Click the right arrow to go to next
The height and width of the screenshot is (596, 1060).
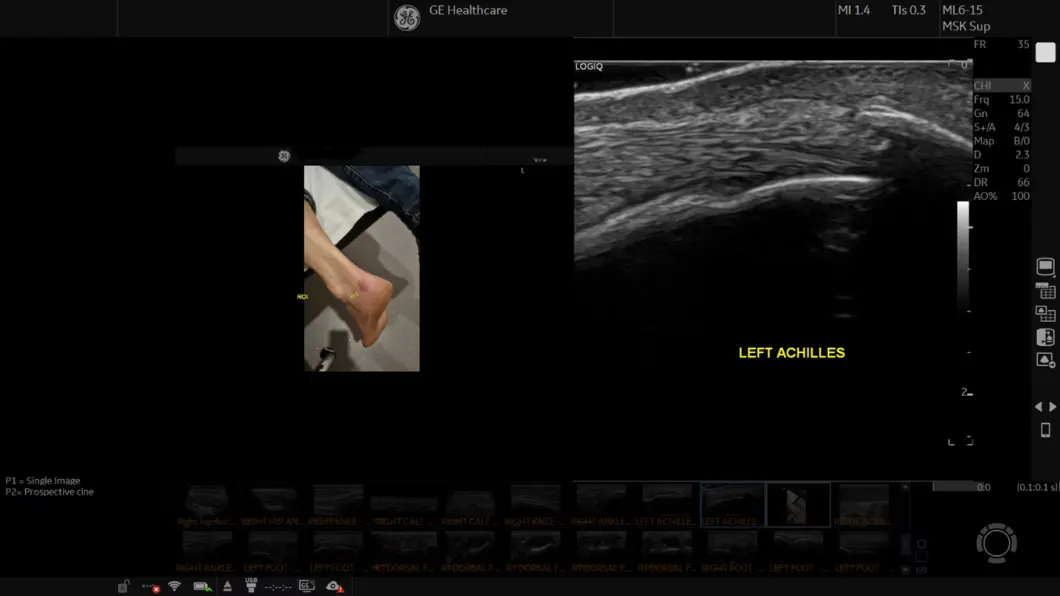coord(1052,407)
